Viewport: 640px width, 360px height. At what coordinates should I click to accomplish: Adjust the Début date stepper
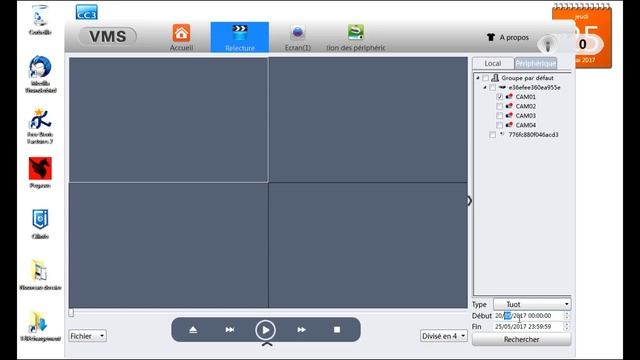pyautogui.click(x=567, y=316)
